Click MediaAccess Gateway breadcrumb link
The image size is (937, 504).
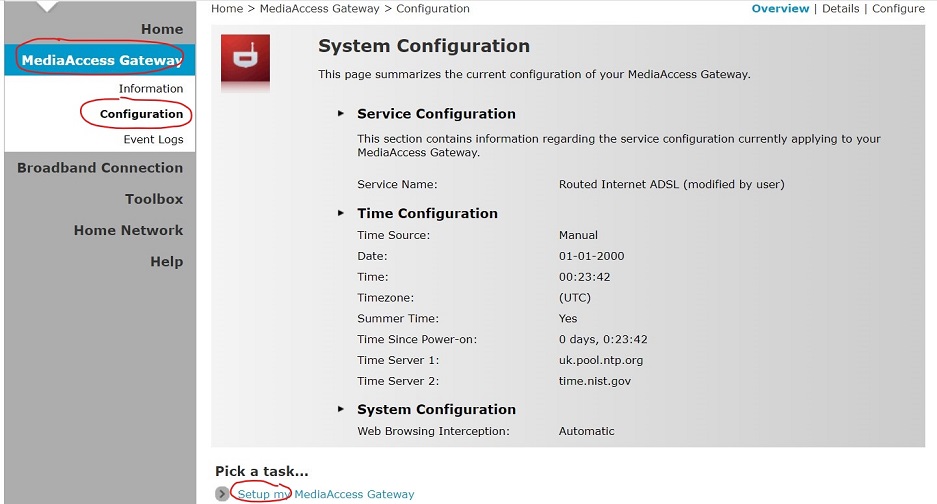[319, 9]
